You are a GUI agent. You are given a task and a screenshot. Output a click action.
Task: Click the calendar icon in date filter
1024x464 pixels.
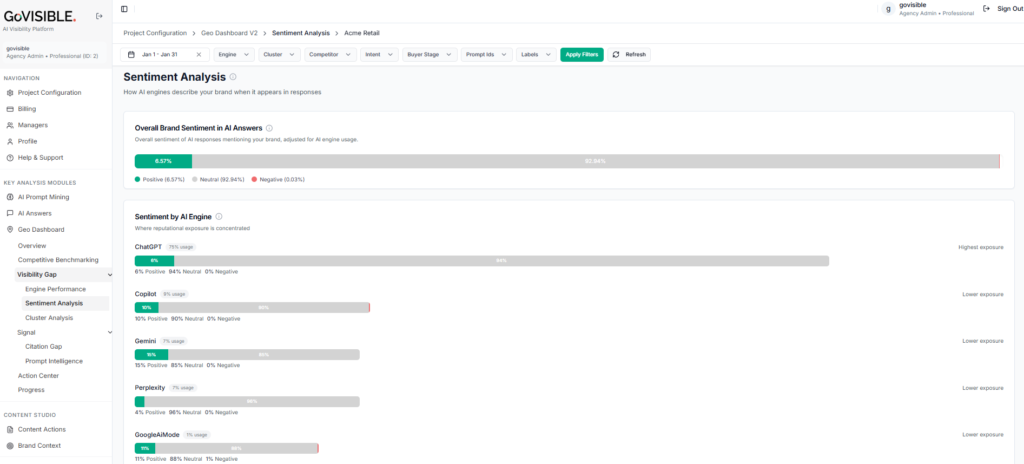(131, 54)
